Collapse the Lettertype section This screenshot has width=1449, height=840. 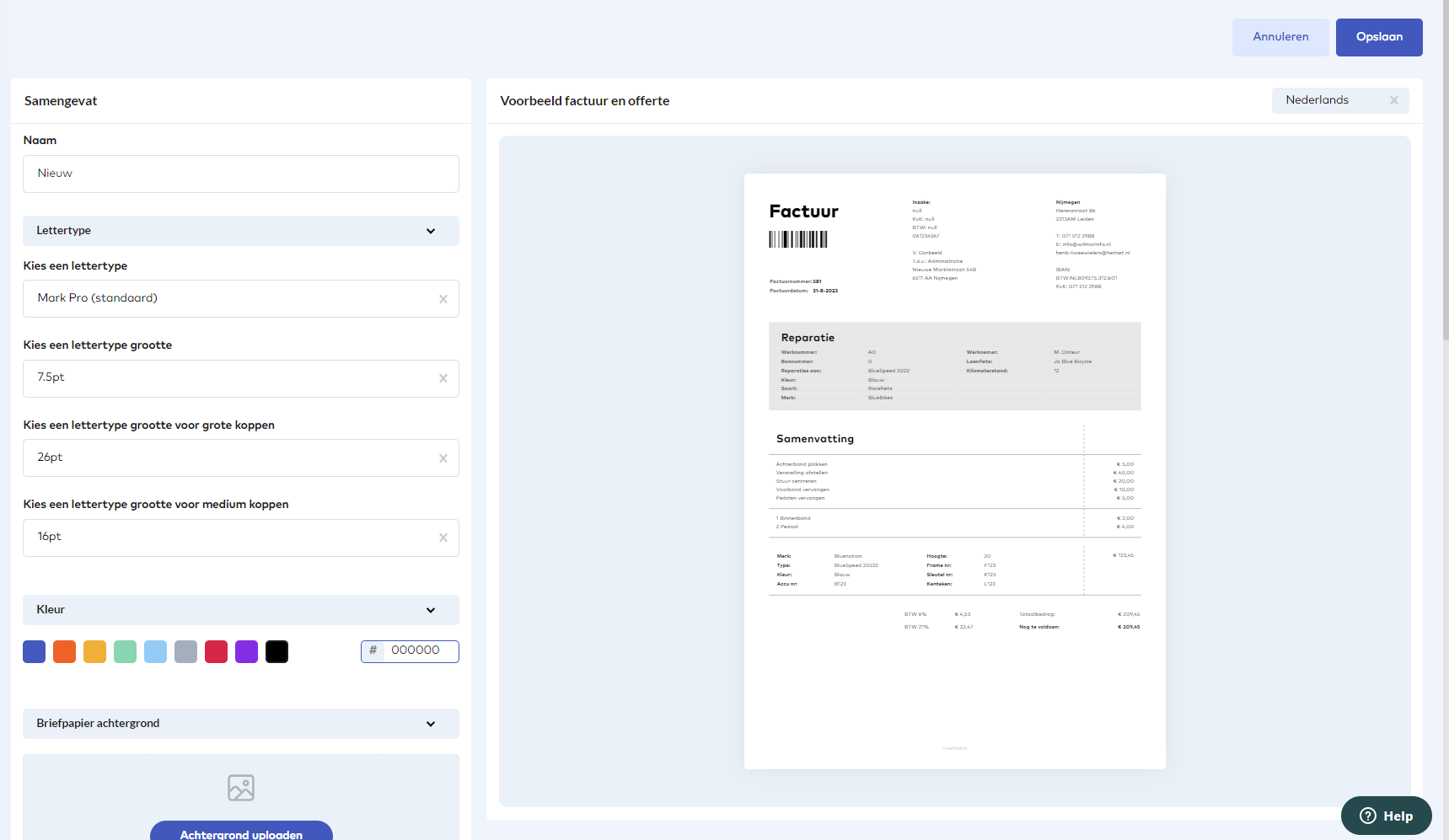pos(431,231)
